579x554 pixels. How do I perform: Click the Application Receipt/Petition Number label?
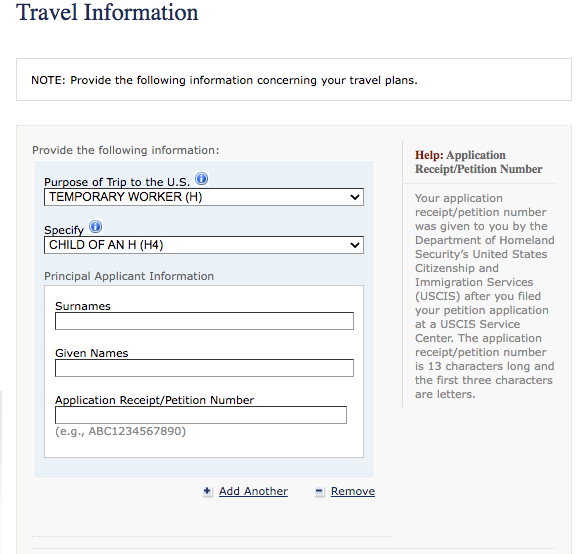tap(154, 400)
